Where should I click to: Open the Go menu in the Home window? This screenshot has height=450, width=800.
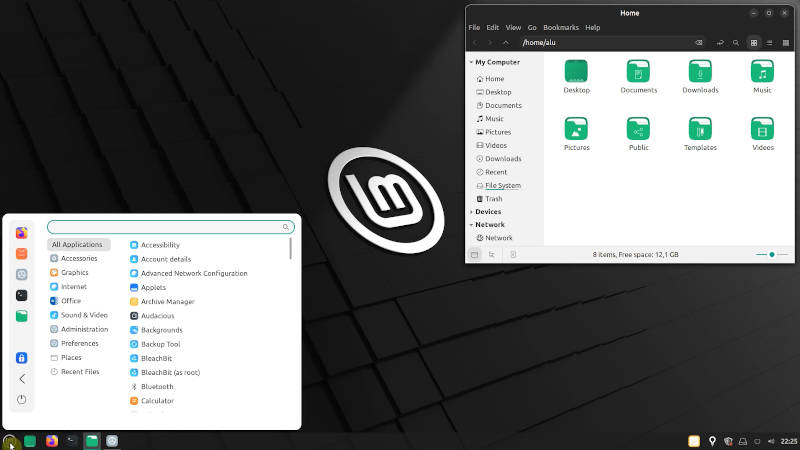[x=532, y=28]
